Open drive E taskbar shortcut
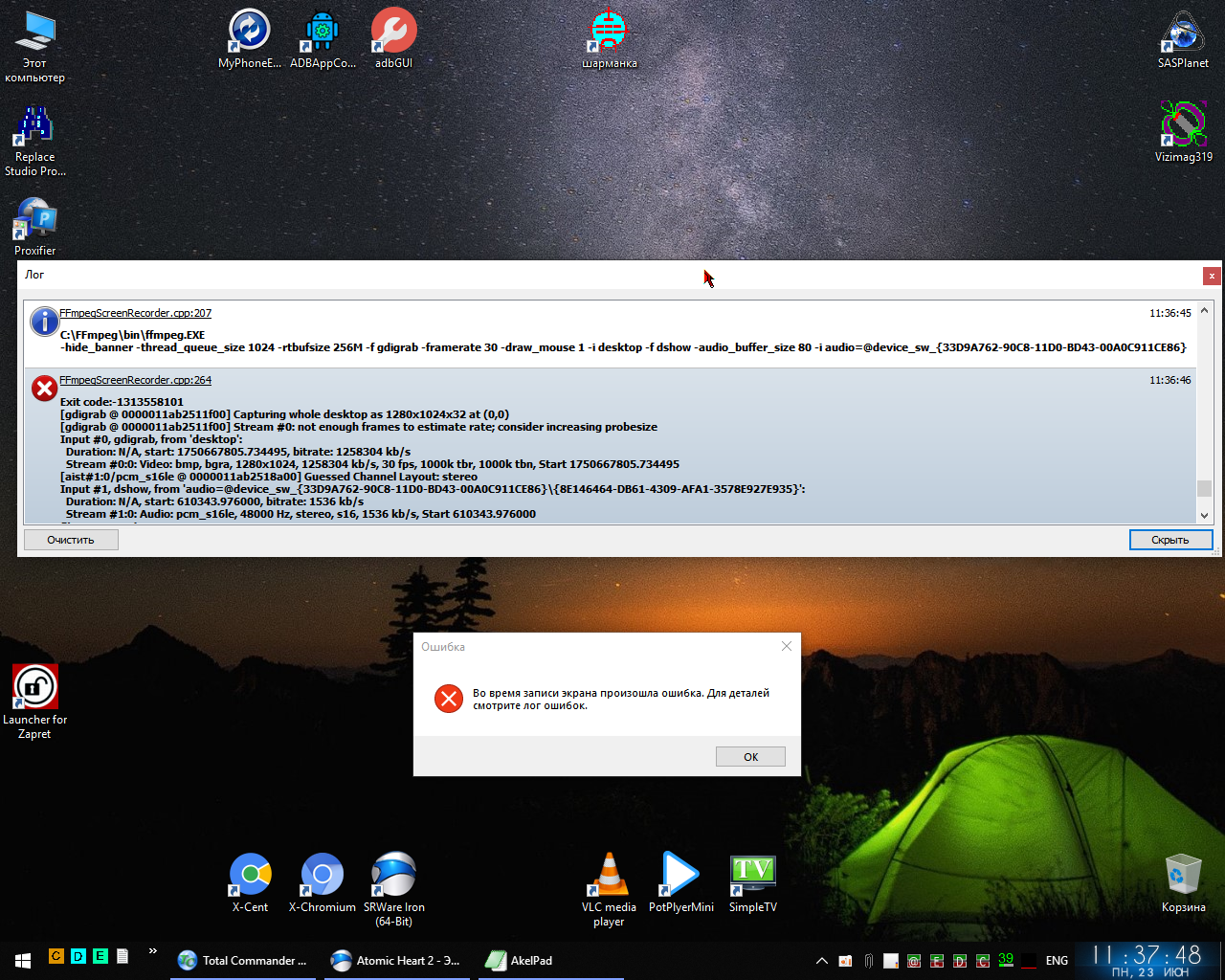The image size is (1225, 980). pos(100,955)
